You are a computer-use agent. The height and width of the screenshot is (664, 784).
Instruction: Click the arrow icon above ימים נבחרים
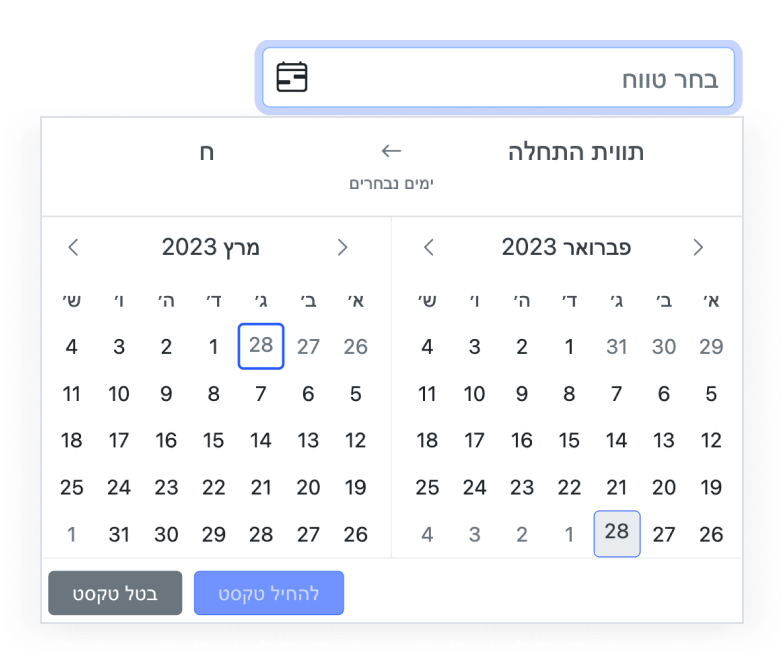pyautogui.click(x=391, y=152)
